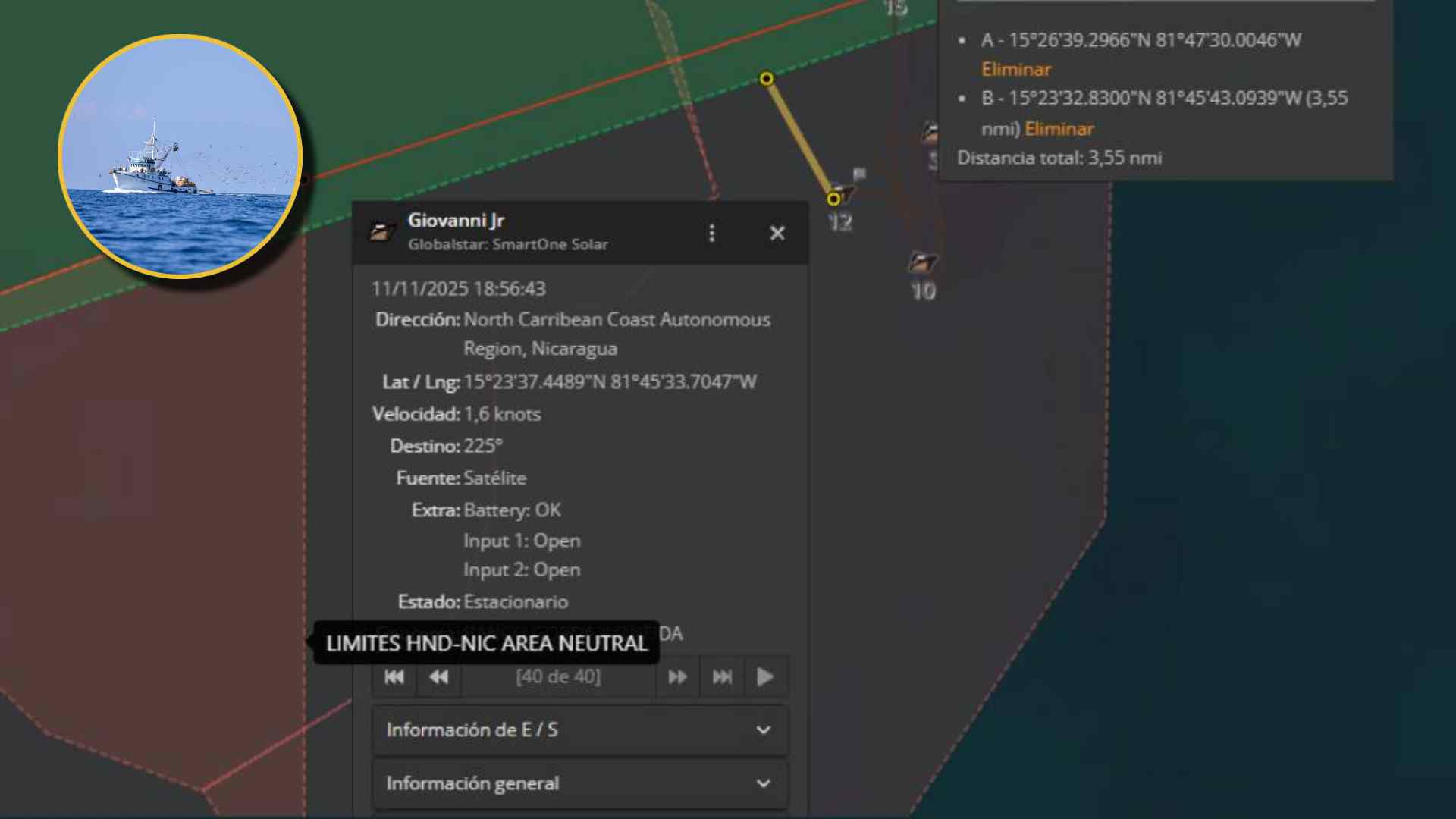Click the upper measurement point A on map
Screen dimensions: 1456x819
pos(767,79)
